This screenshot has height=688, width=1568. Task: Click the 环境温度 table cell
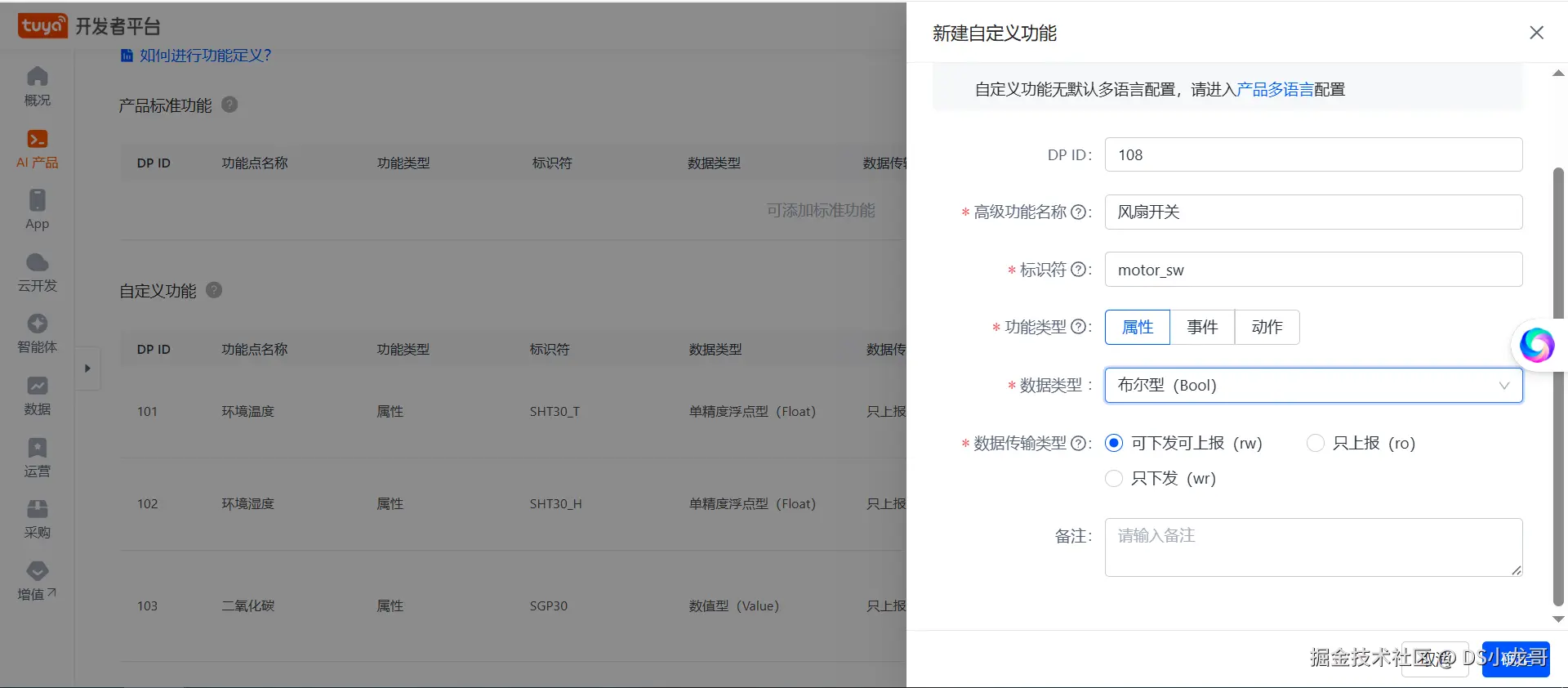(x=248, y=411)
